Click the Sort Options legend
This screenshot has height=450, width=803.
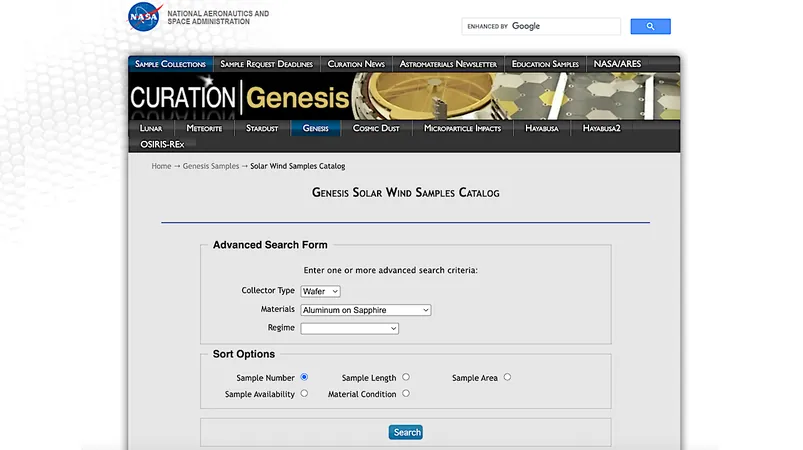coord(244,354)
